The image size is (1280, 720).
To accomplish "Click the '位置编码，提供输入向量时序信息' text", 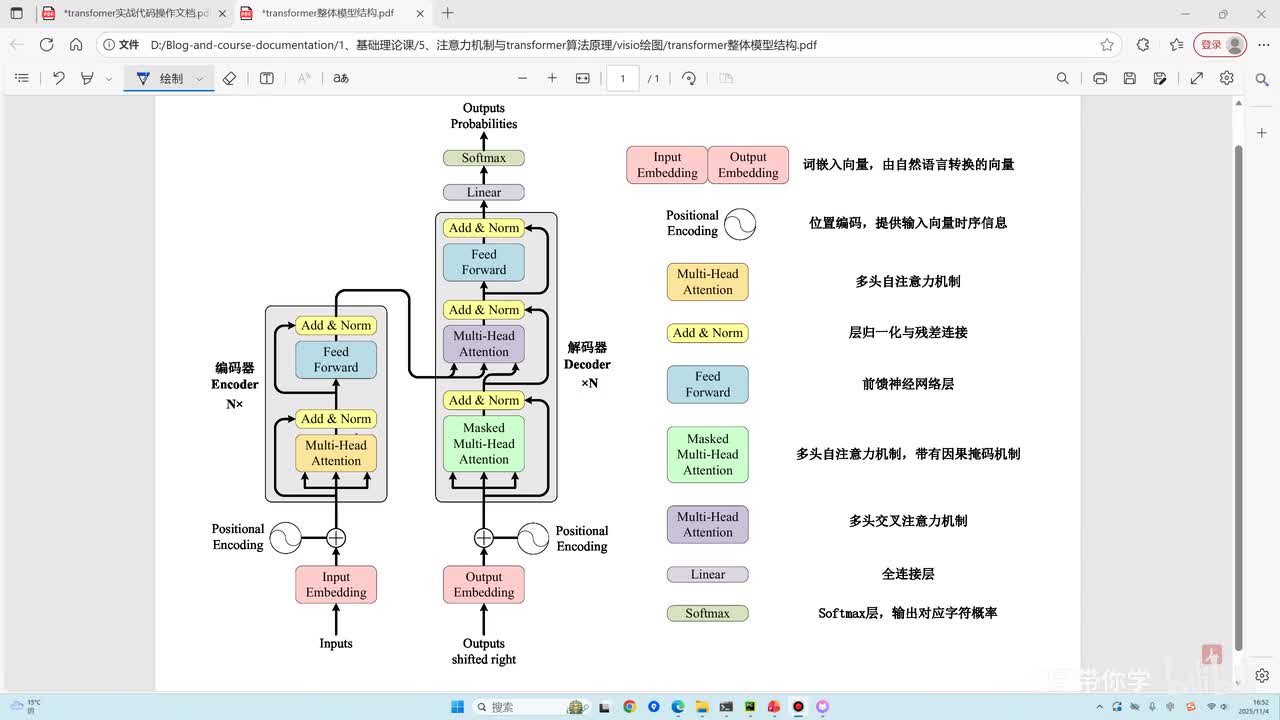I will coord(908,223).
